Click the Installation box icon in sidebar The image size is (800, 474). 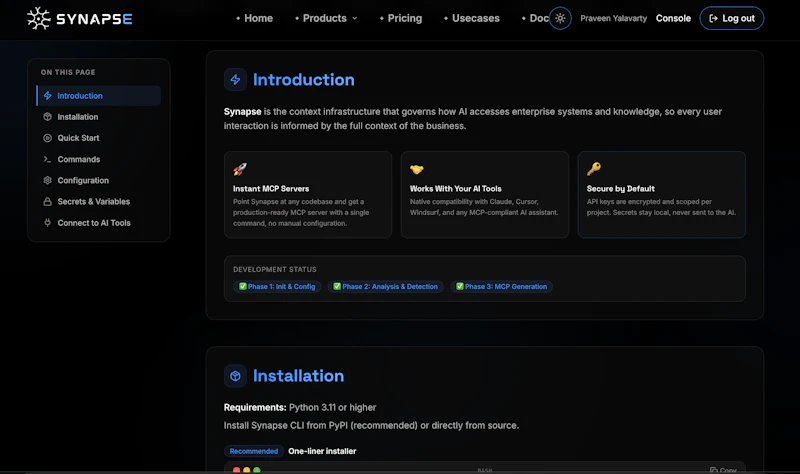tap(47, 117)
